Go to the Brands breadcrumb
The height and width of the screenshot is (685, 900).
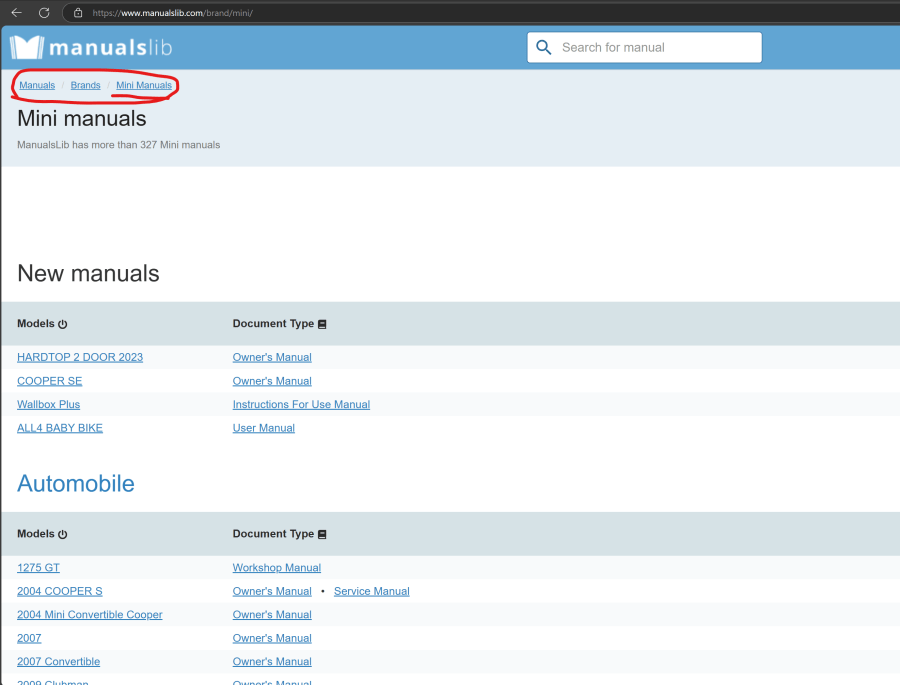[85, 86]
